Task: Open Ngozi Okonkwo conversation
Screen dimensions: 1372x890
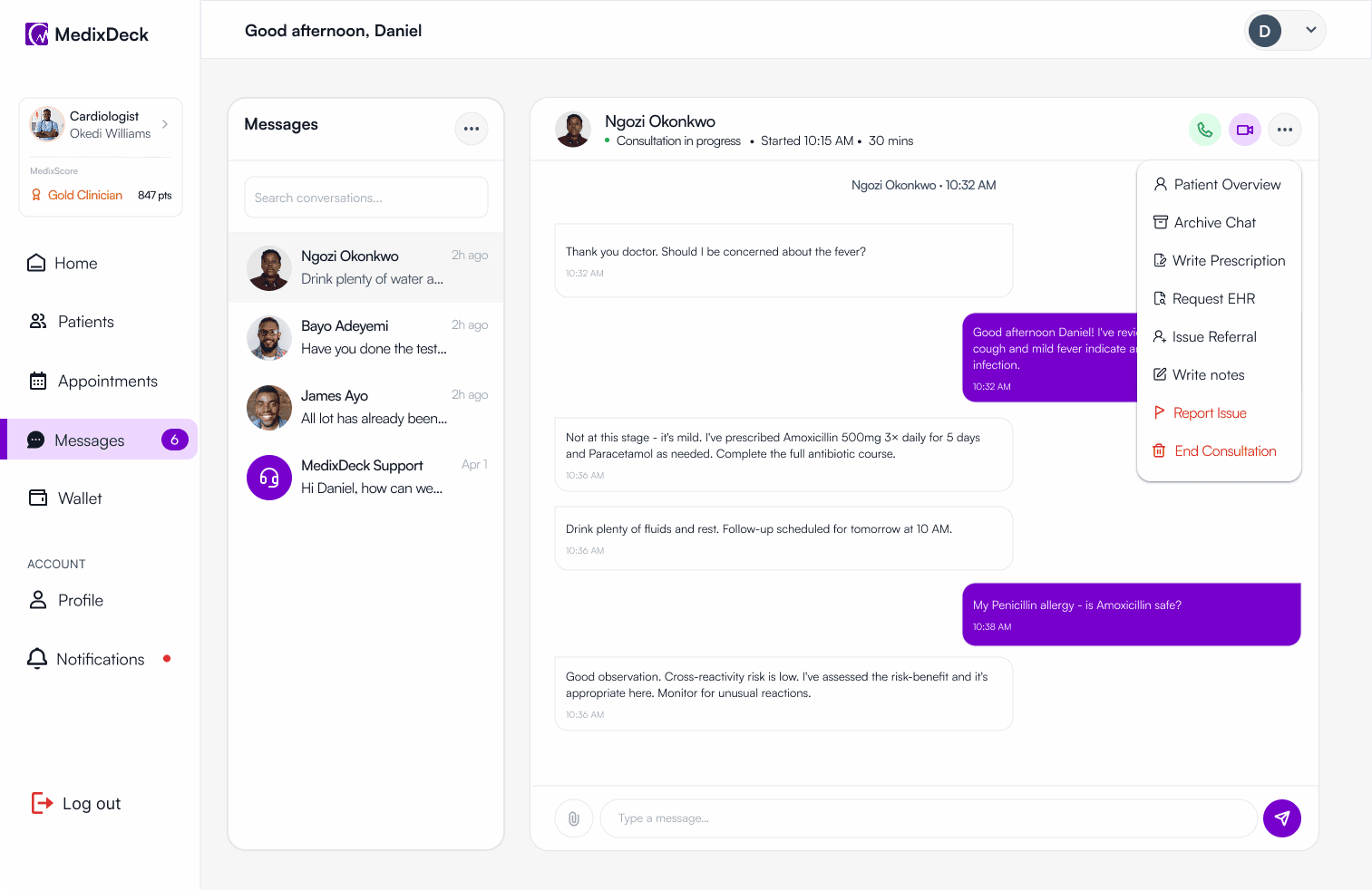Action: tap(366, 267)
